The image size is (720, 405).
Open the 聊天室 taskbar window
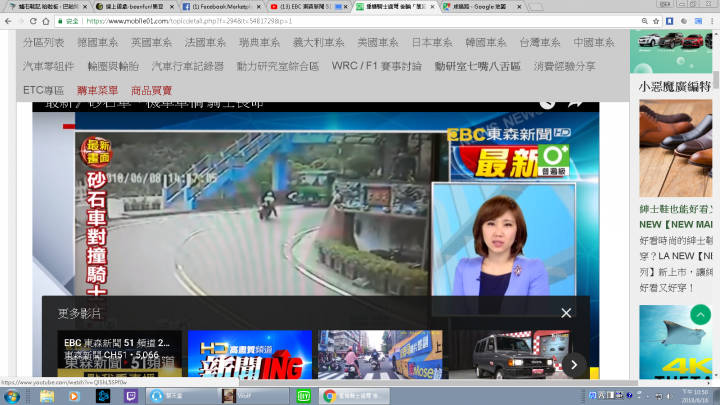pyautogui.click(x=180, y=396)
